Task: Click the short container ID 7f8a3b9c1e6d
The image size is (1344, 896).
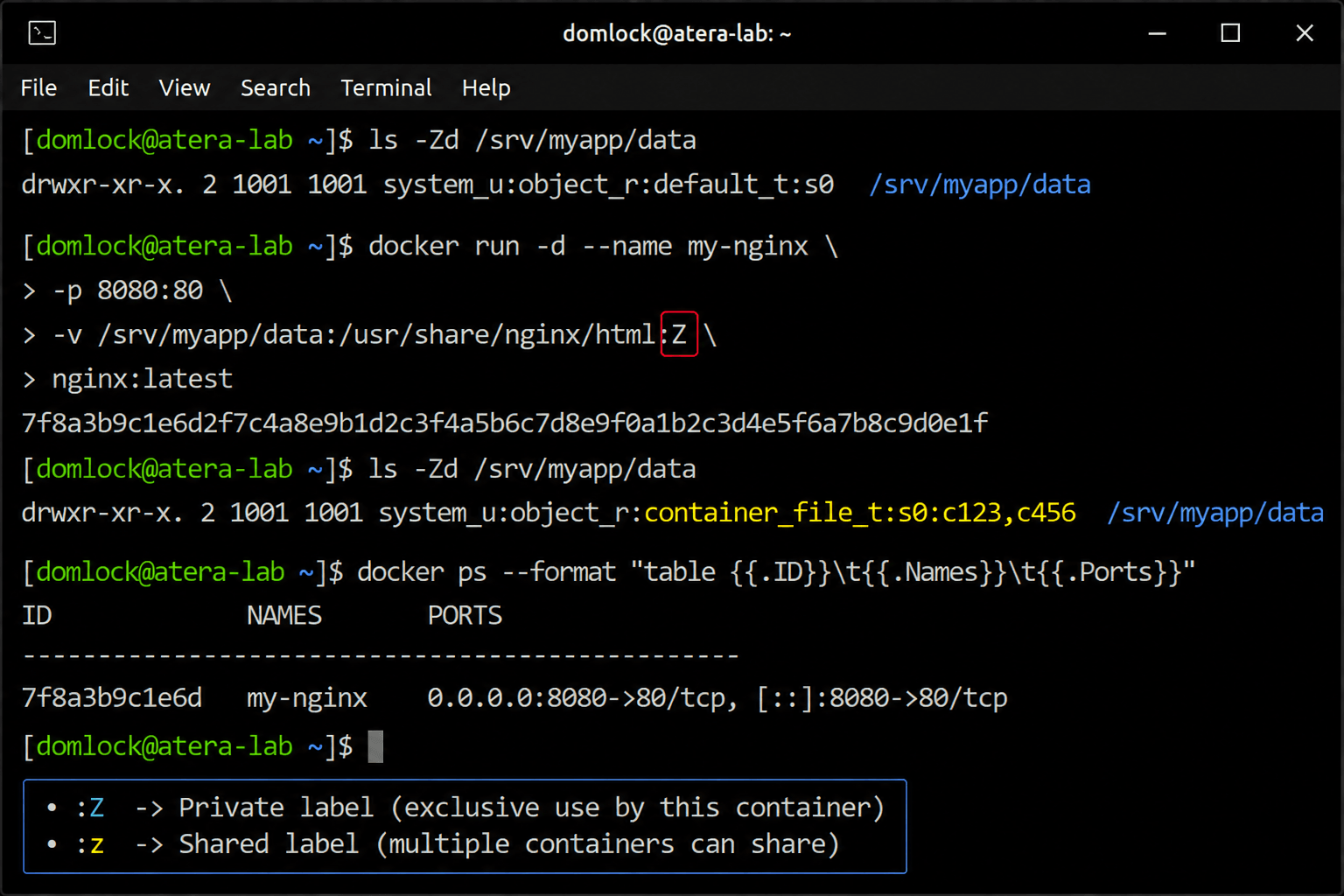Action: tap(112, 698)
